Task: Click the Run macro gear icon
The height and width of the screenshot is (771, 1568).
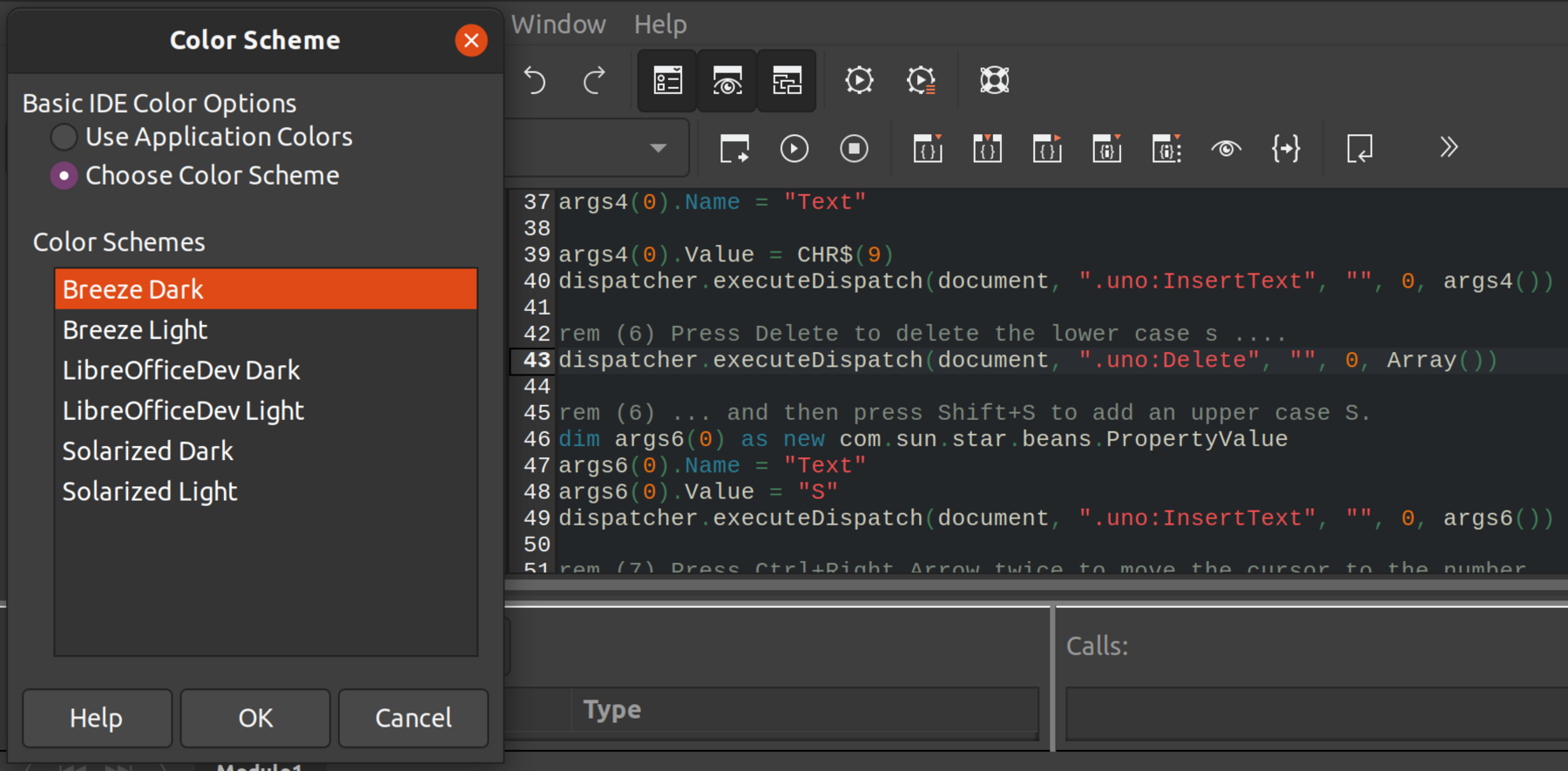Action: click(x=859, y=81)
